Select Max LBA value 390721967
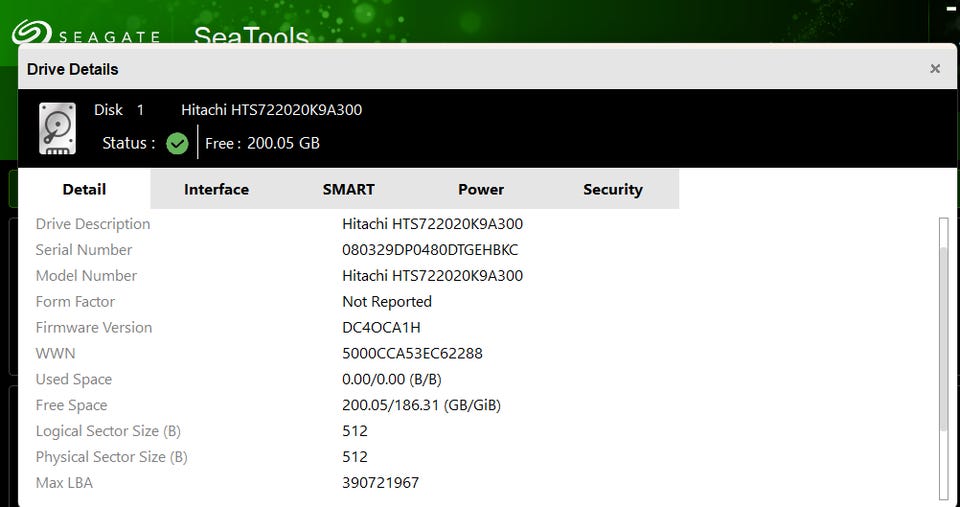The height and width of the screenshot is (507, 960). [x=380, y=483]
